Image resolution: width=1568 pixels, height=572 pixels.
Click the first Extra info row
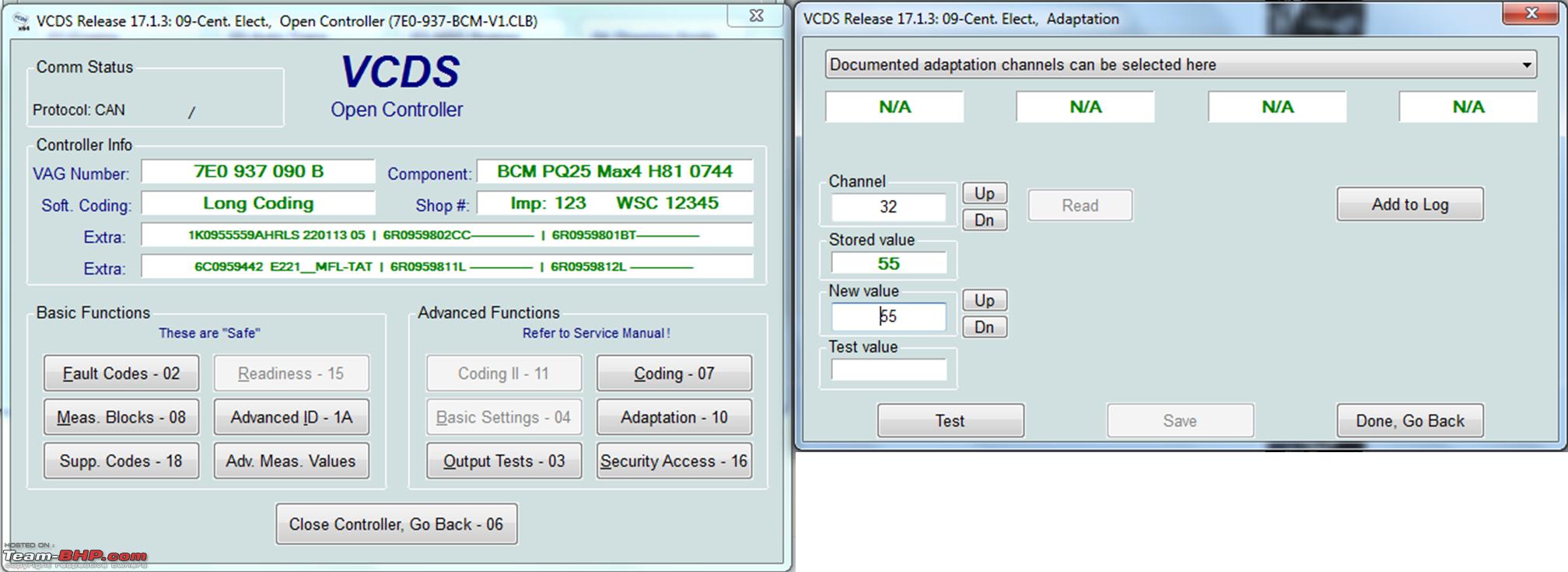pyautogui.click(x=447, y=235)
